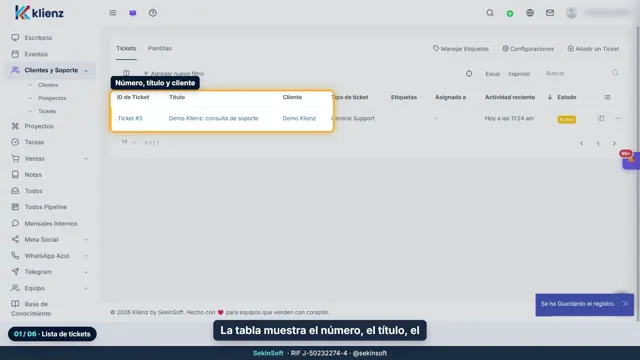Open the notifications widget with 99+ badge
Image resolution: width=640 pixels, height=360 pixels.
tap(631, 160)
